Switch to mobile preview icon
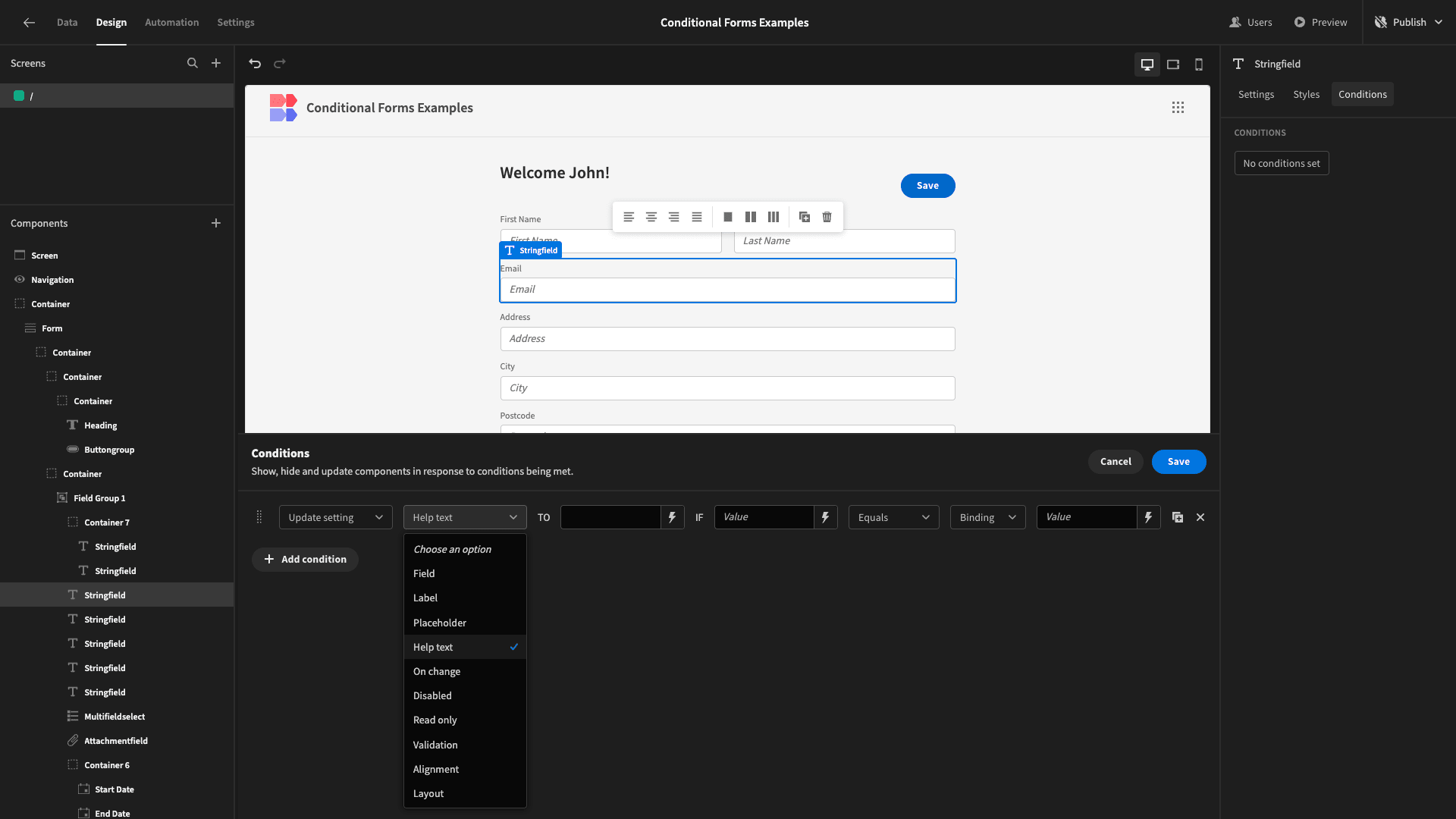Image resolution: width=1456 pixels, height=819 pixels. (x=1199, y=64)
